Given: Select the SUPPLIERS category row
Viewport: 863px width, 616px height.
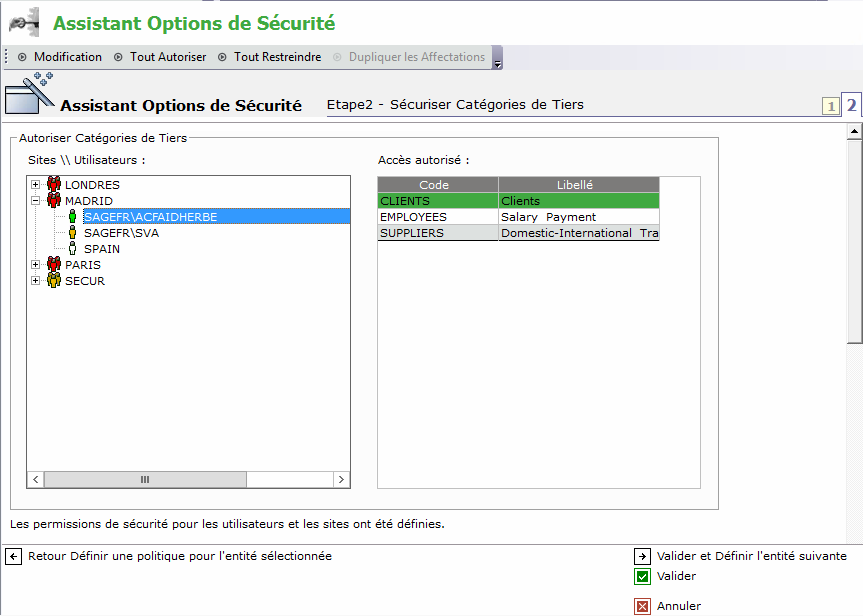Looking at the screenshot, I should tap(518, 233).
